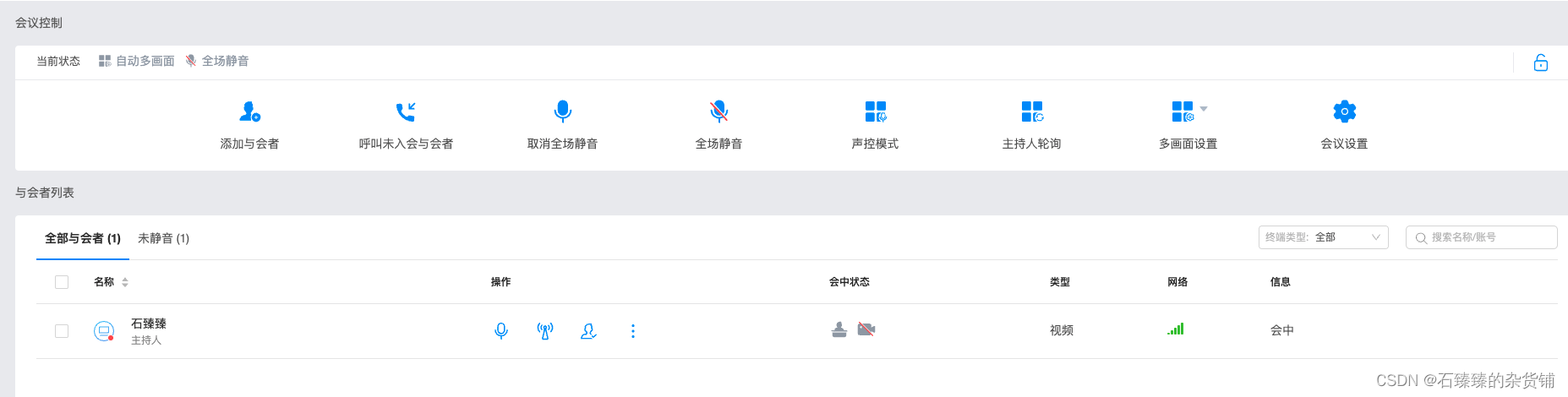
Task: Call absent participants via 呼叫未入会与会者 icon
Action: click(x=406, y=111)
